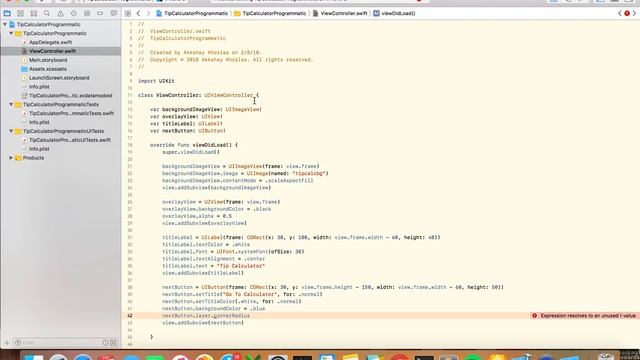640x360 pixels.
Task: Select AppDelegate.swift in navigator
Action: click(50, 42)
